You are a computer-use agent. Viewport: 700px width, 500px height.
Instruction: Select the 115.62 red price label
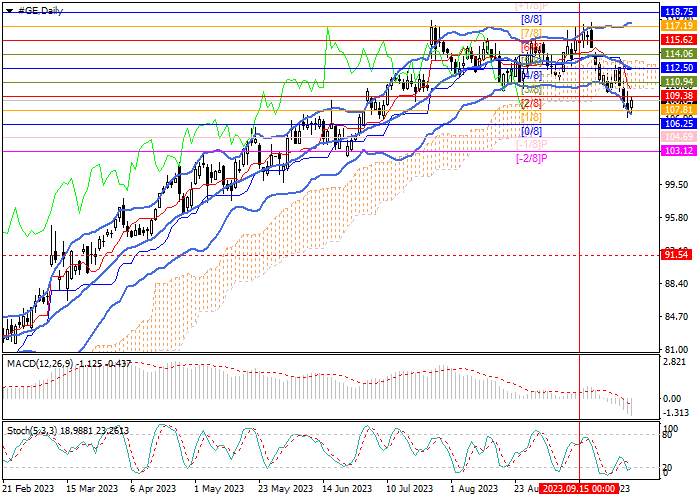(678, 40)
